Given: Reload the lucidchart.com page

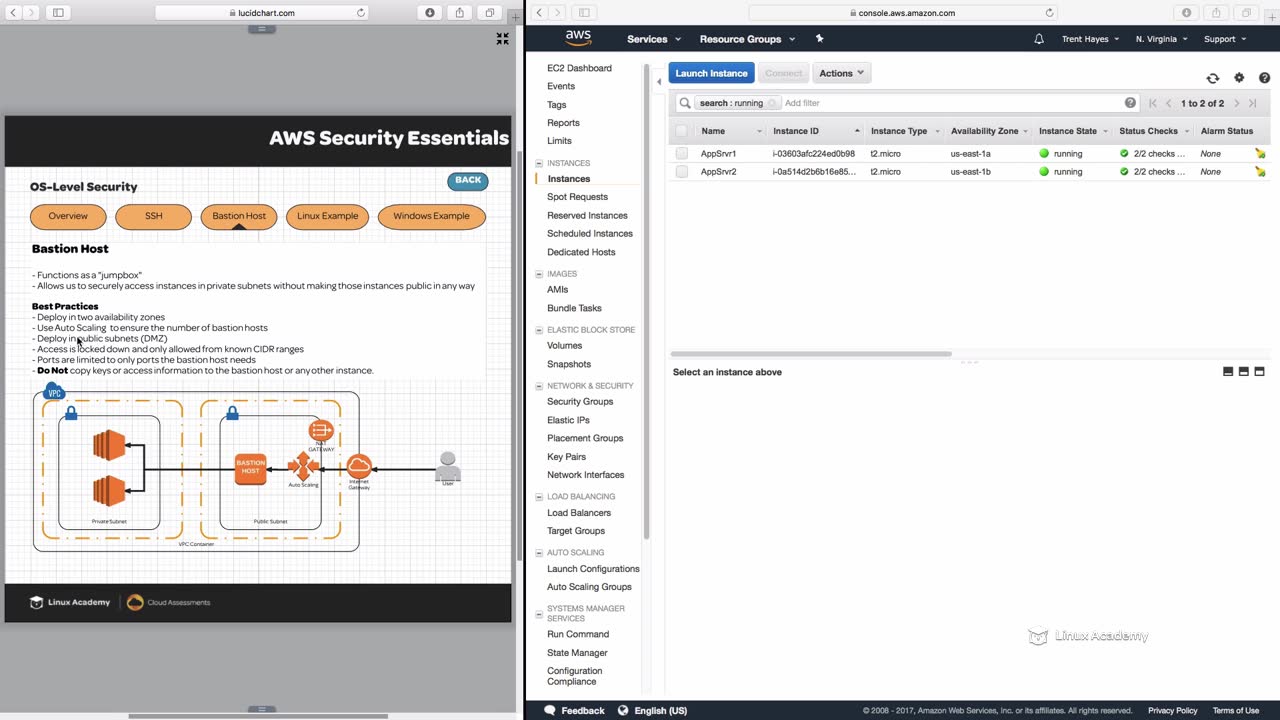Looking at the screenshot, I should (361, 13).
